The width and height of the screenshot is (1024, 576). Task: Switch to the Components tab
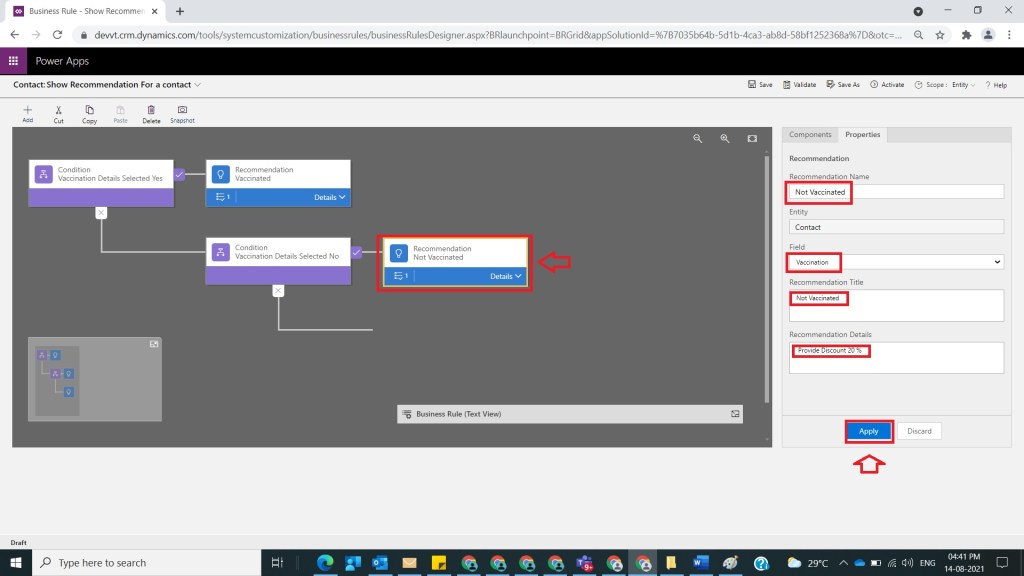810,135
